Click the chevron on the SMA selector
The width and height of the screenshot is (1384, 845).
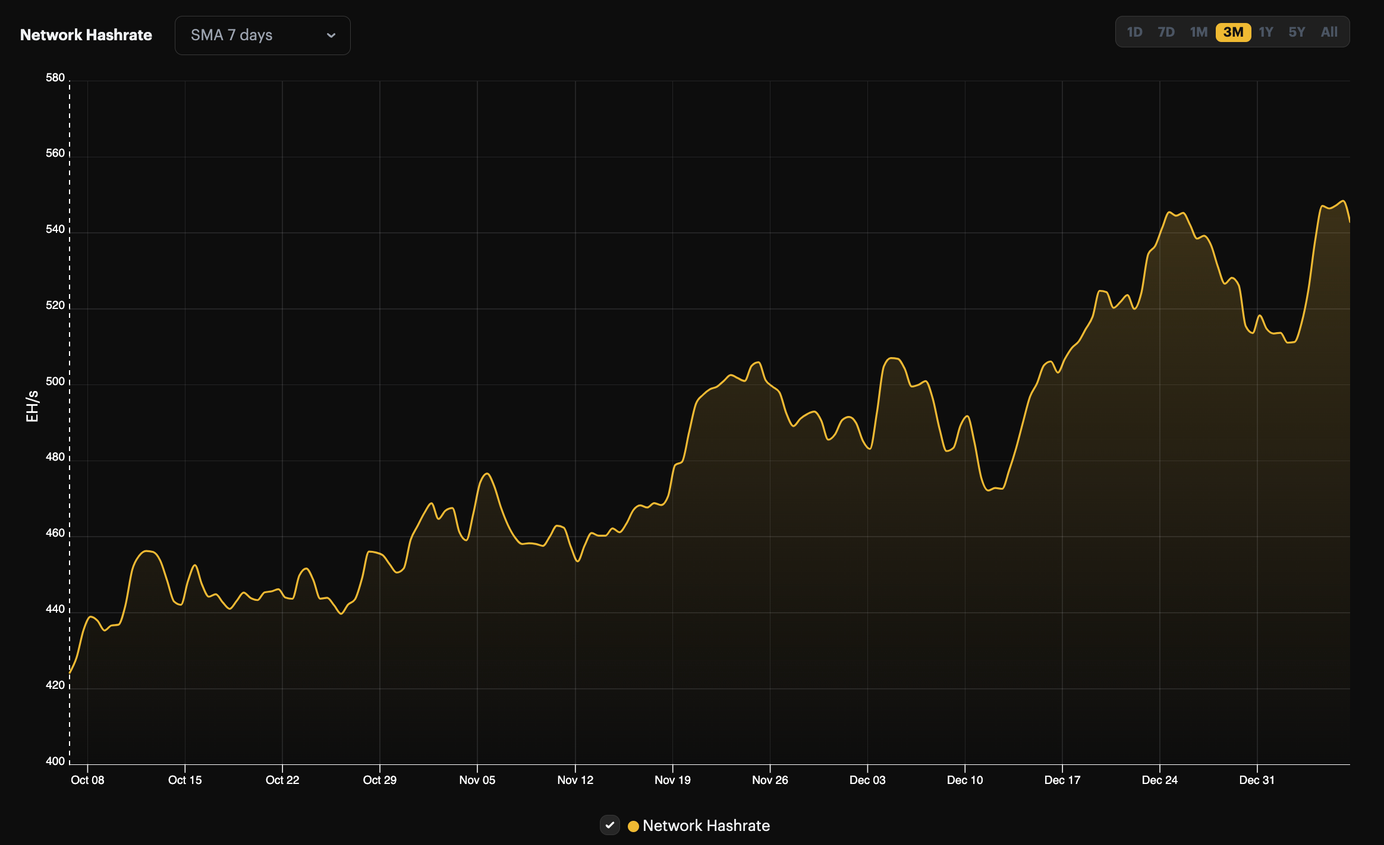pyautogui.click(x=331, y=35)
